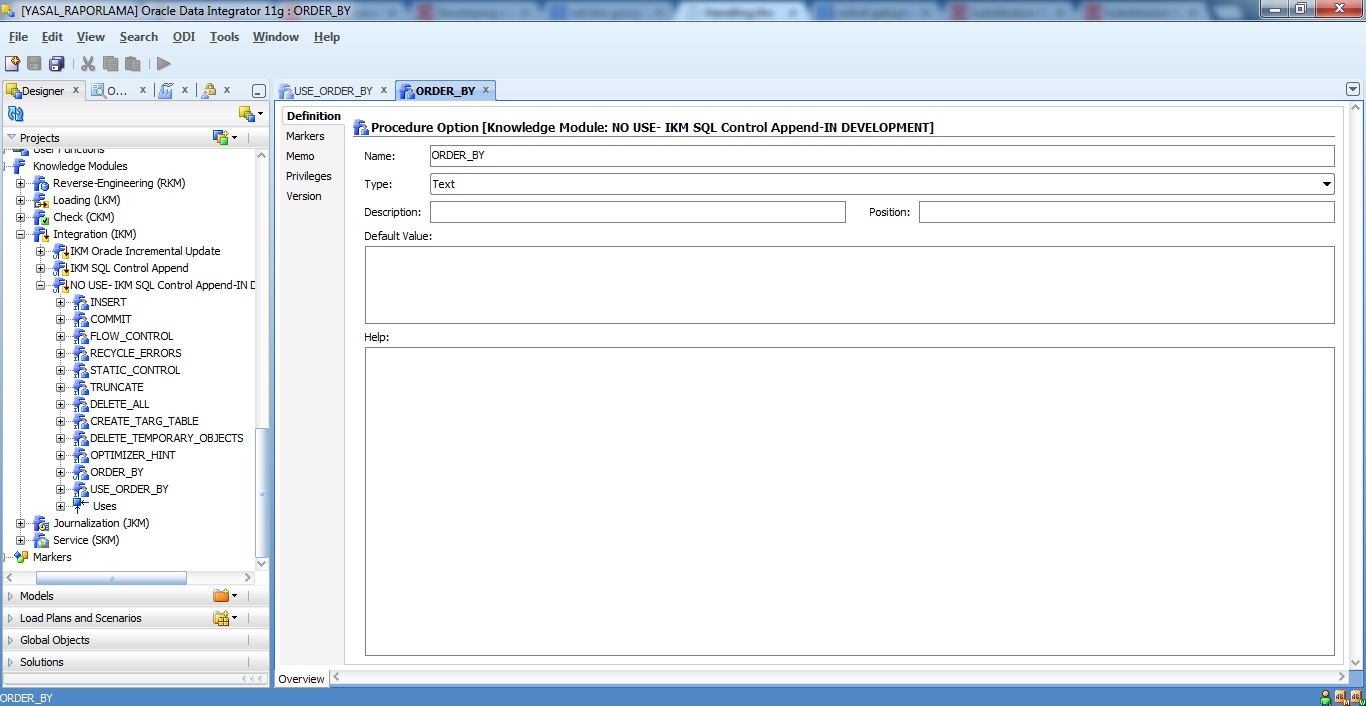Select the Cut toolbar icon
The width and height of the screenshot is (1366, 706).
point(86,62)
